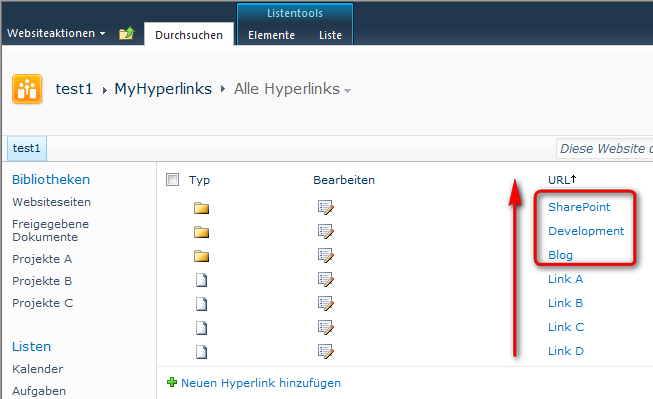Image resolution: width=653 pixels, height=399 pixels.
Task: Toggle the select-all checkbox beside Typ
Action: pyautogui.click(x=172, y=180)
